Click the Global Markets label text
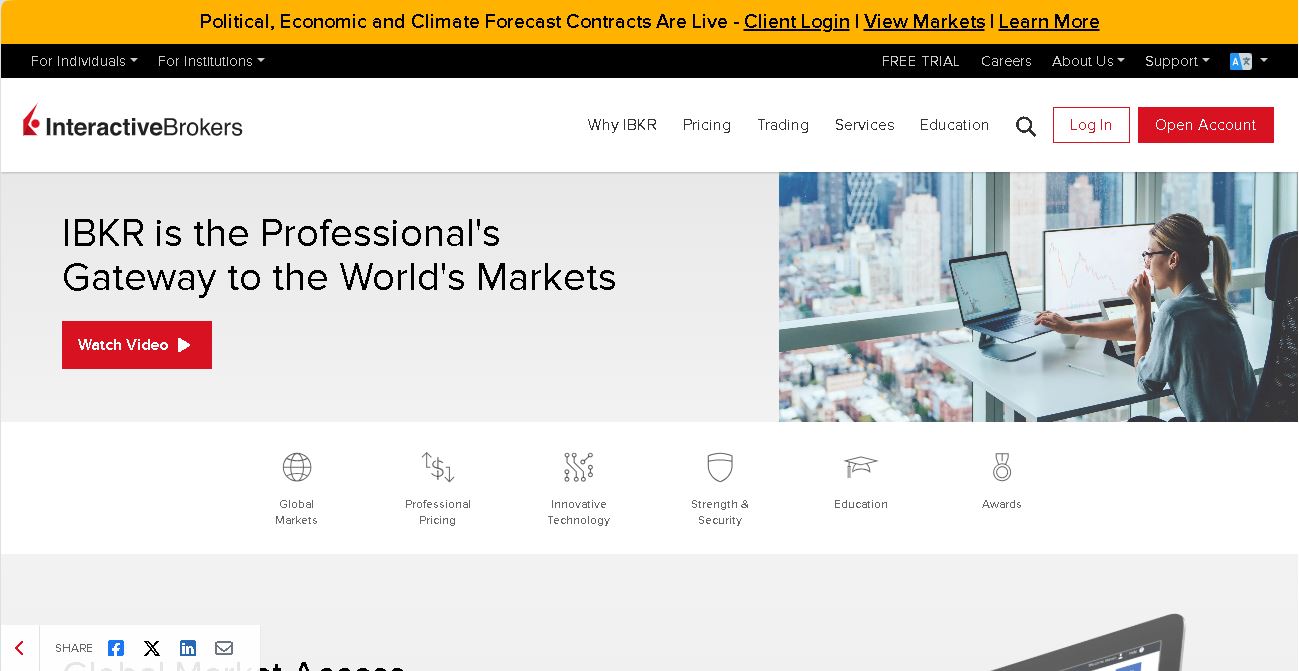Image resolution: width=1299 pixels, height=671 pixels. 297,512
